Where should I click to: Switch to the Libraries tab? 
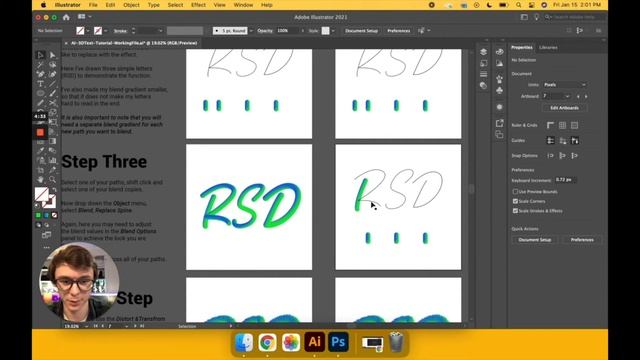click(548, 47)
